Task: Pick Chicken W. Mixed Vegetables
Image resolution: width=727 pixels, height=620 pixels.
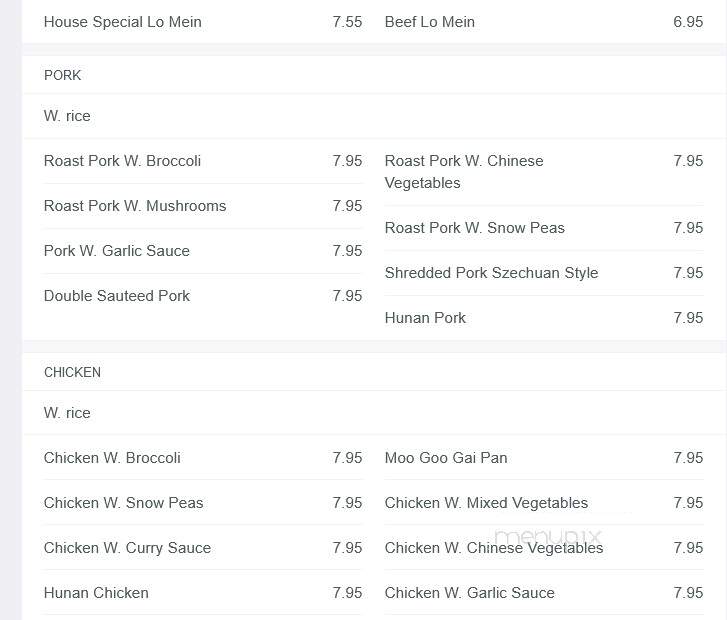Action: [x=486, y=503]
